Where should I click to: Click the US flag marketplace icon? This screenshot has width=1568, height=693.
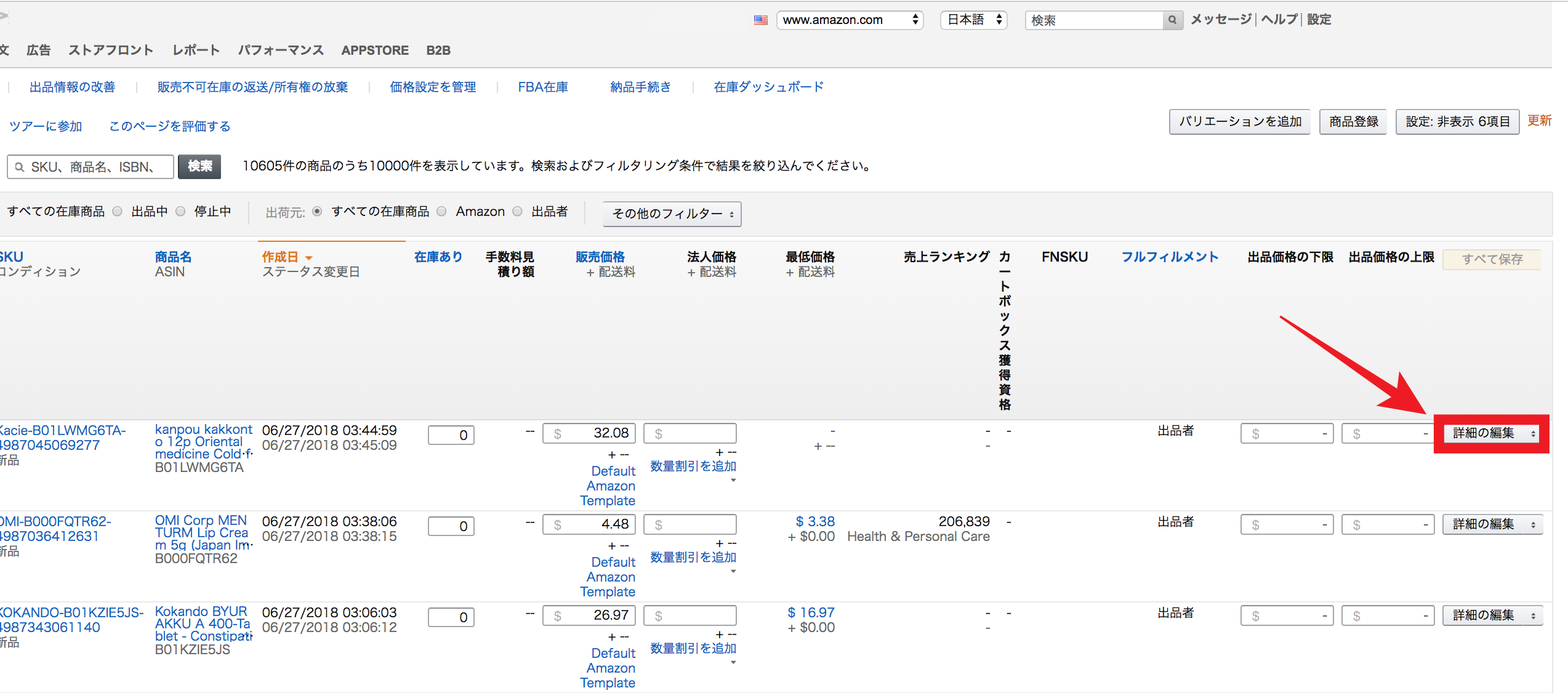pyautogui.click(x=761, y=20)
